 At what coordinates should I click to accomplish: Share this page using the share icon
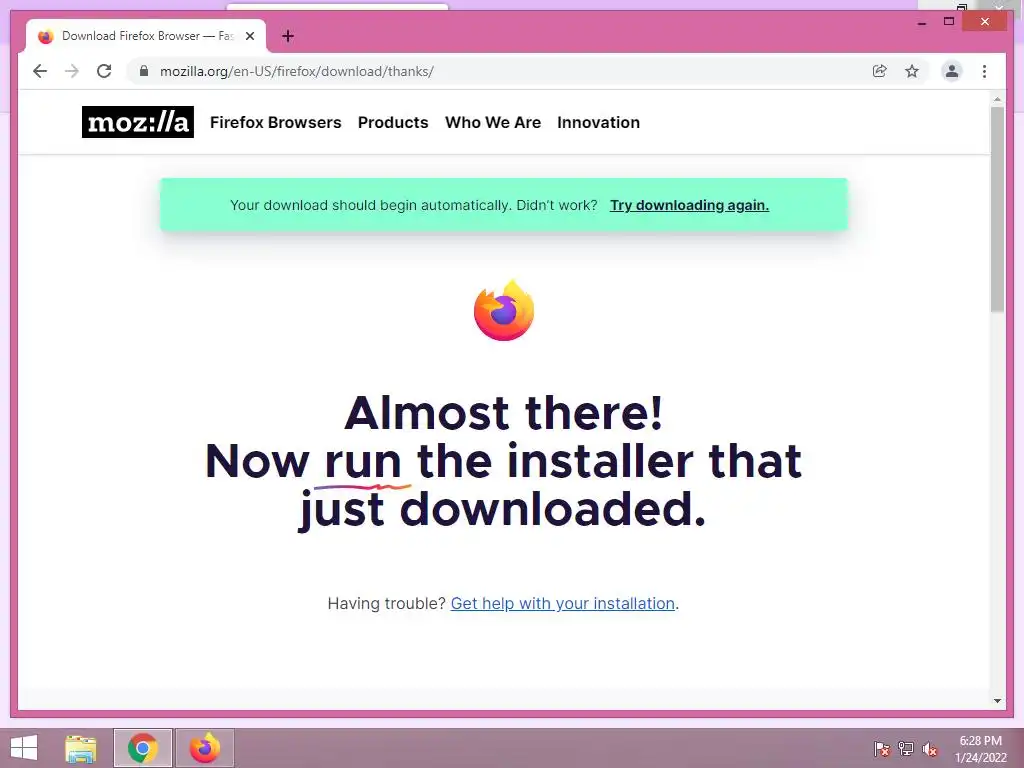880,71
